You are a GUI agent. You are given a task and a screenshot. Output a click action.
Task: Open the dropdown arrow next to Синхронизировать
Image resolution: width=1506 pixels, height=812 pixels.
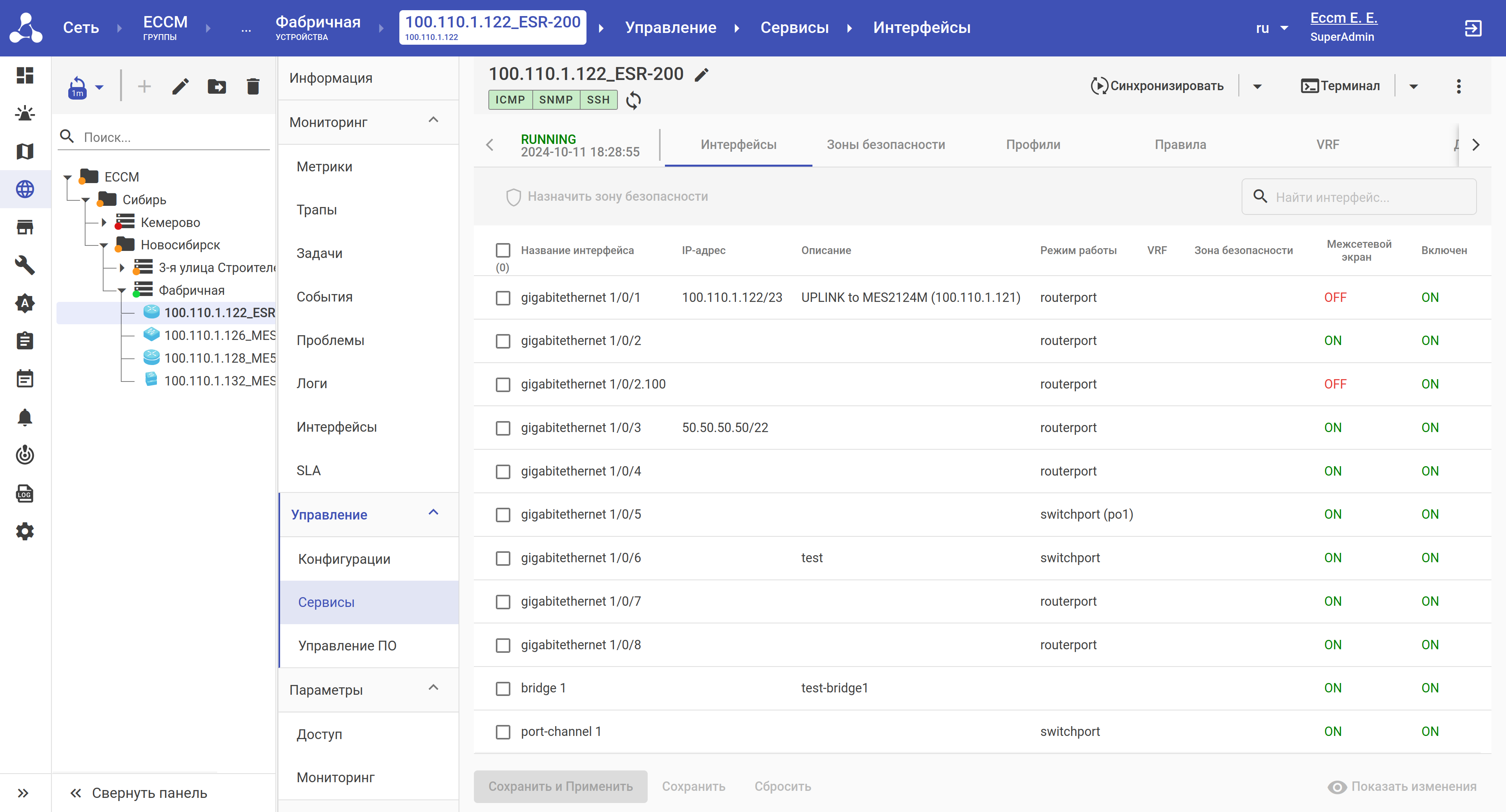point(1258,87)
